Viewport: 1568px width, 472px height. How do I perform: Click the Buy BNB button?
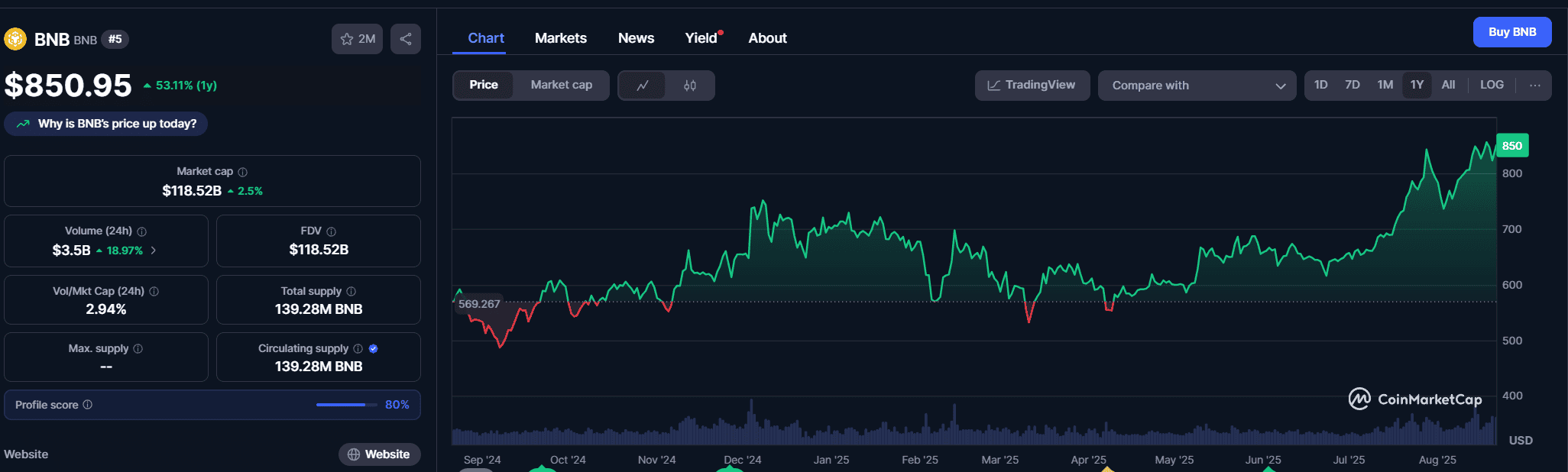(x=1511, y=32)
